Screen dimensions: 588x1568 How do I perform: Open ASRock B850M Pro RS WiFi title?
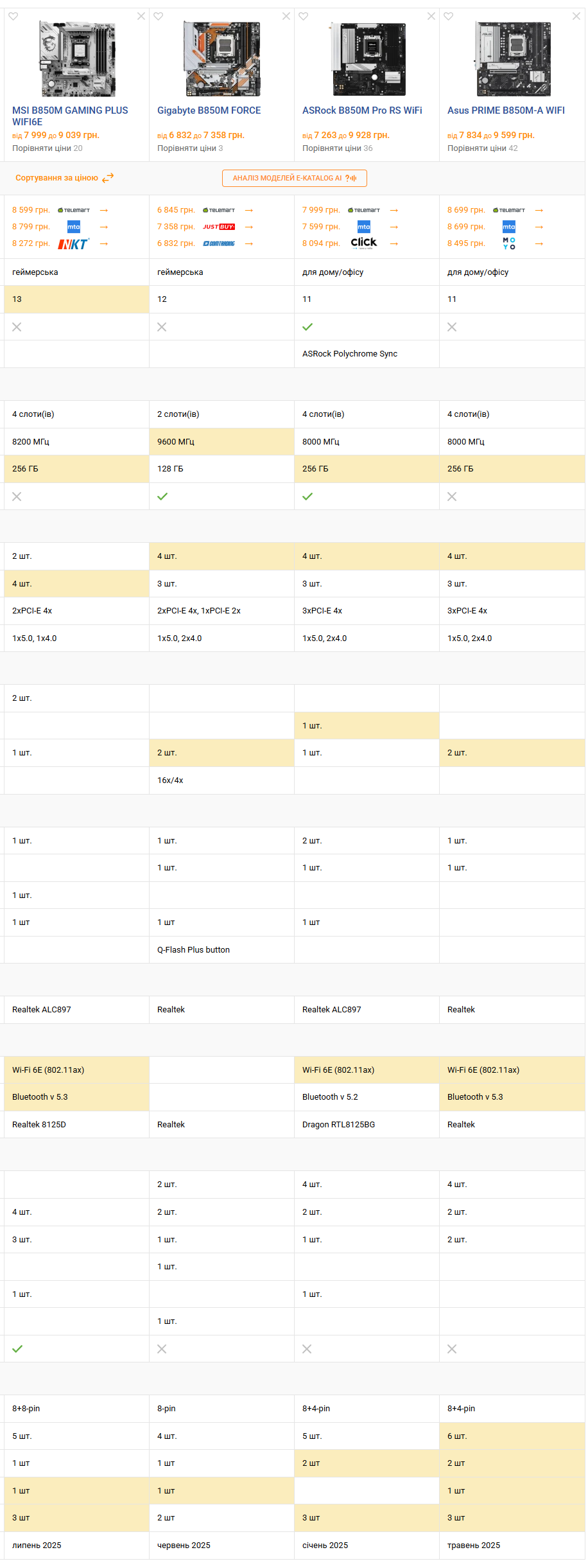[x=362, y=110]
